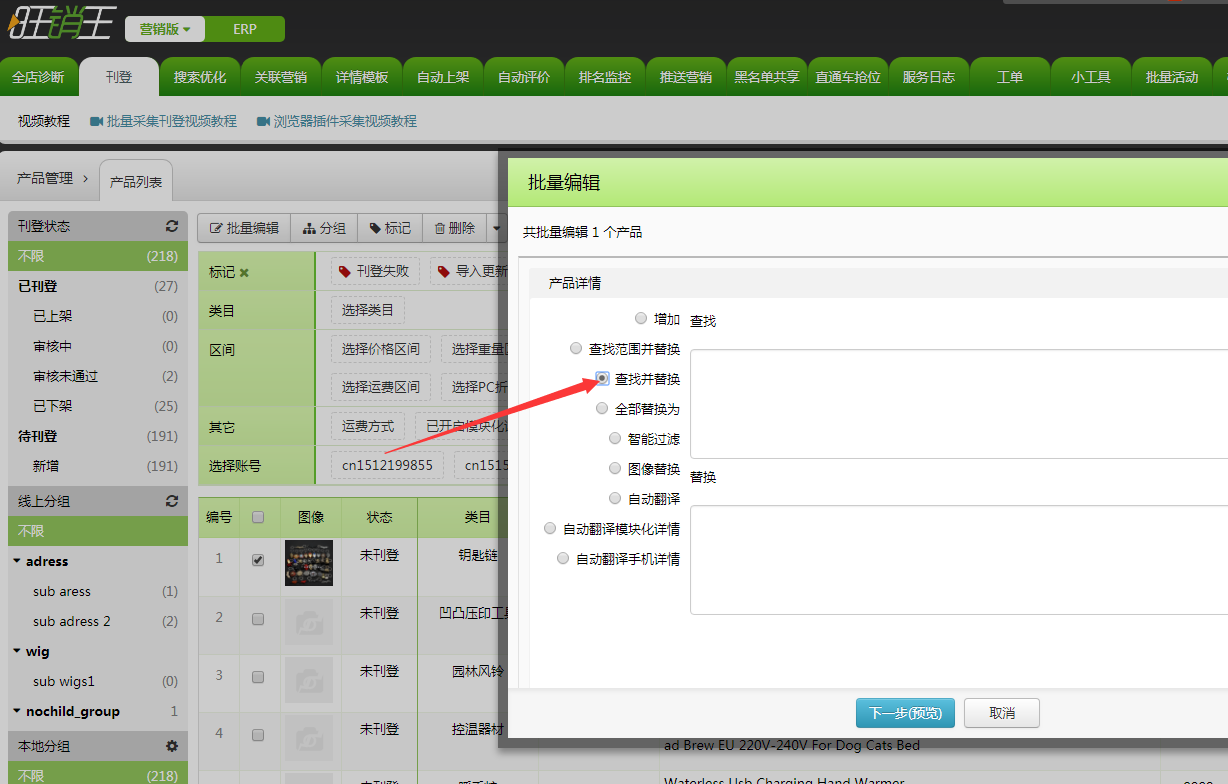Filter by 已下架 status

click(x=97, y=406)
